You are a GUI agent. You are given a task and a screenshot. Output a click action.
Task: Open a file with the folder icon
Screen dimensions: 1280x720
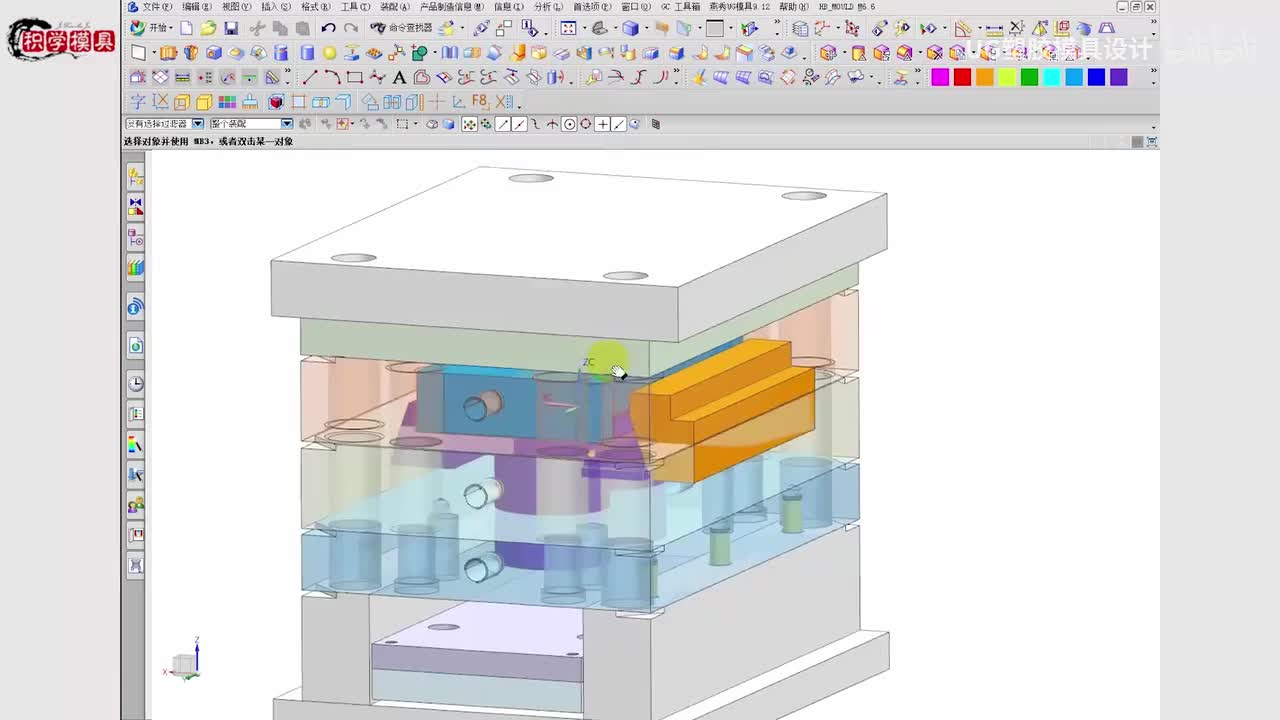208,29
